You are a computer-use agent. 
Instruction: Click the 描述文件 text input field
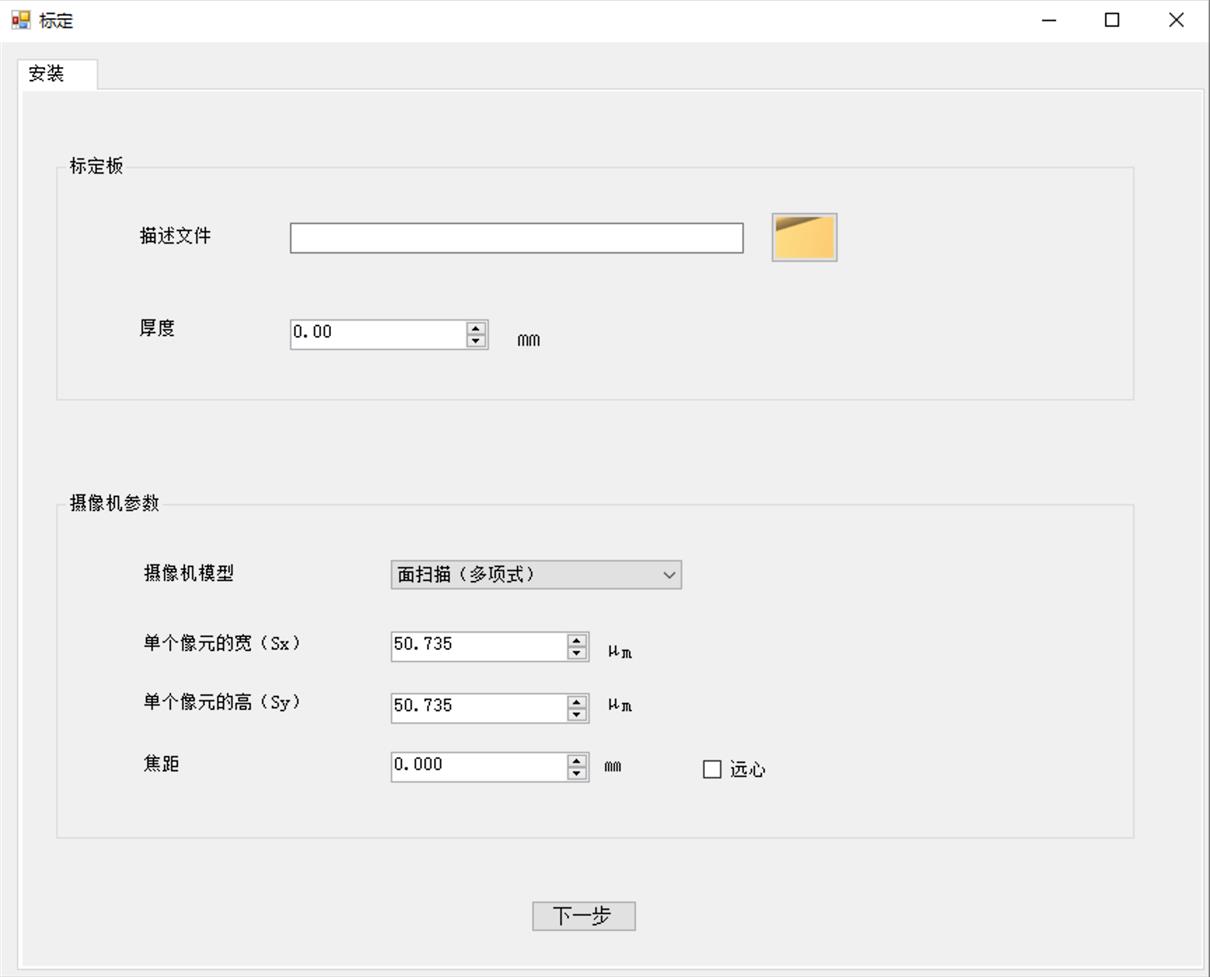coord(516,238)
